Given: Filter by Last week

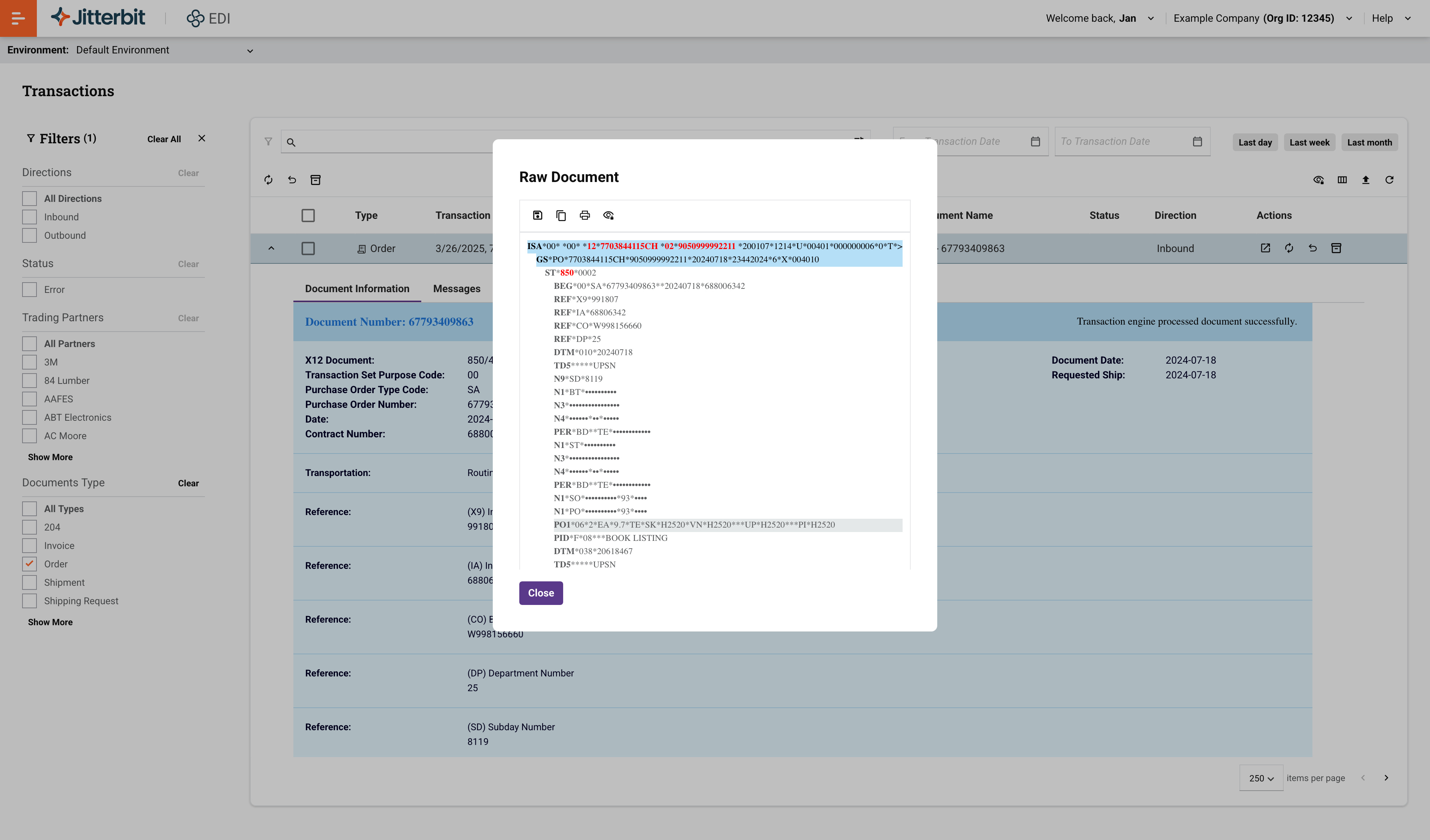Looking at the screenshot, I should (1309, 142).
